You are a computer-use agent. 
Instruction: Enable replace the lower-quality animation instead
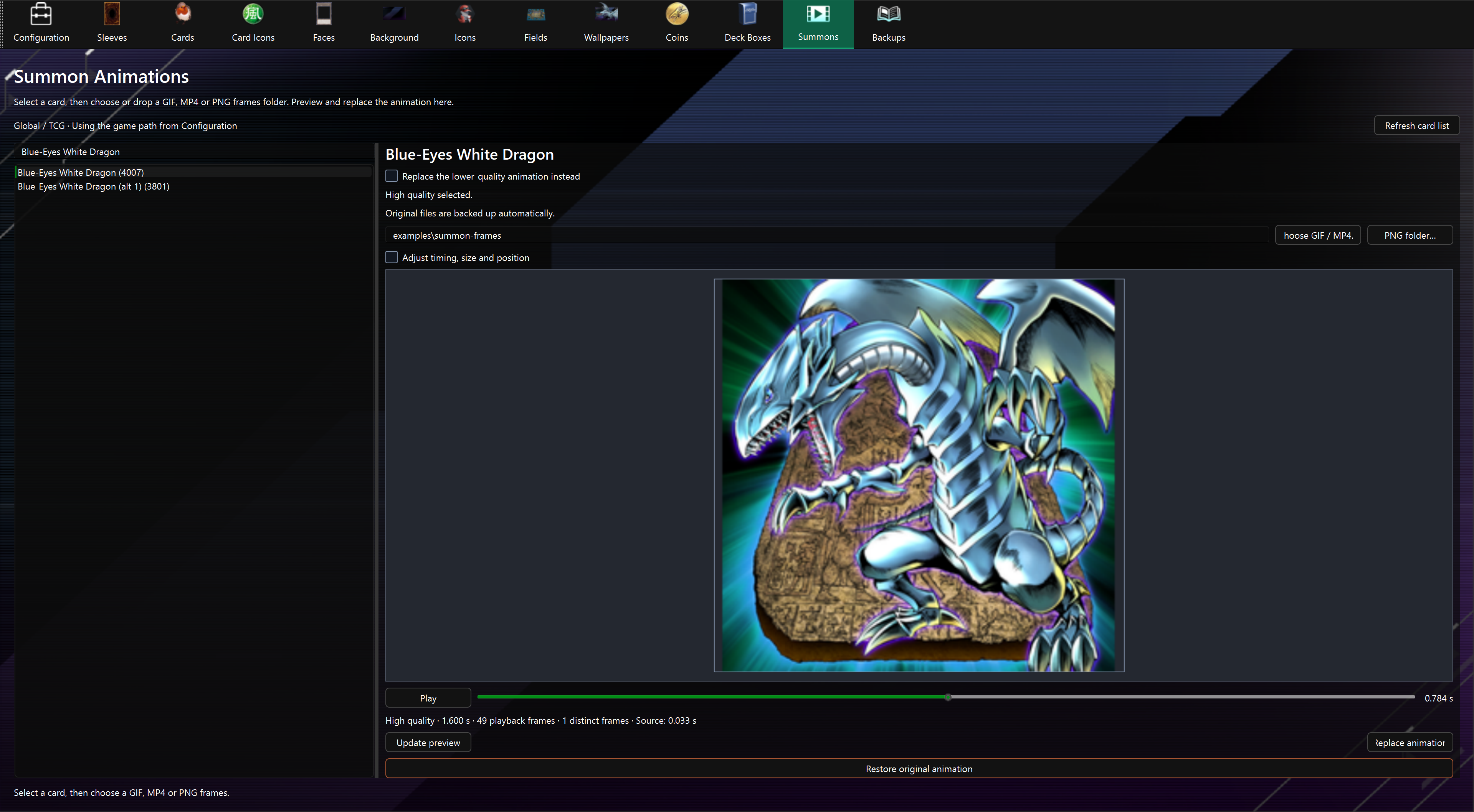pyautogui.click(x=392, y=176)
